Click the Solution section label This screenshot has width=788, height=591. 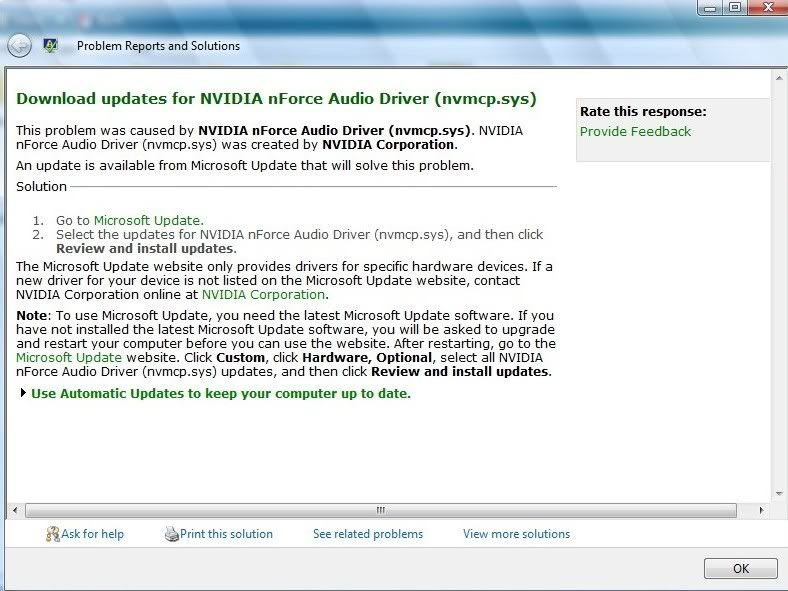pyautogui.click(x=41, y=186)
